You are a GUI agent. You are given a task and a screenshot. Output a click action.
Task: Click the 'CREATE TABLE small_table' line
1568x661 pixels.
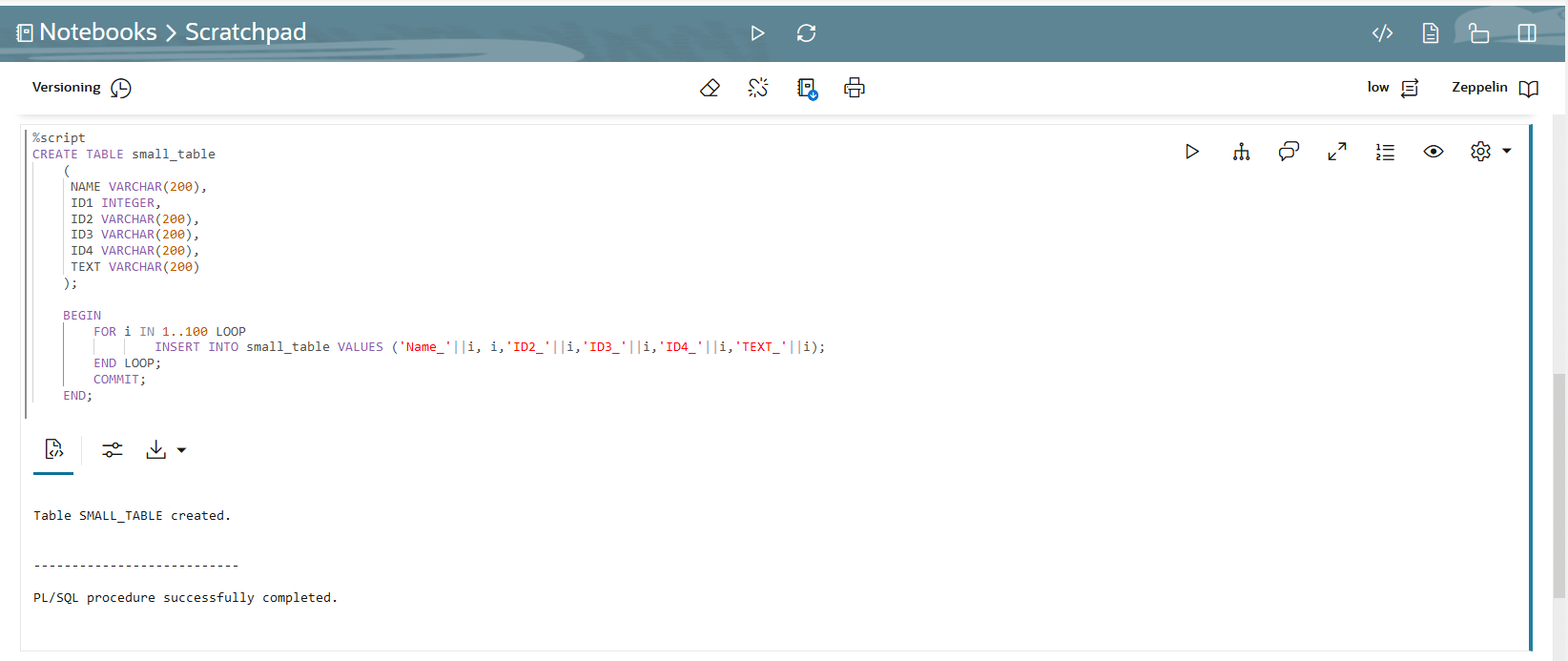[124, 155]
